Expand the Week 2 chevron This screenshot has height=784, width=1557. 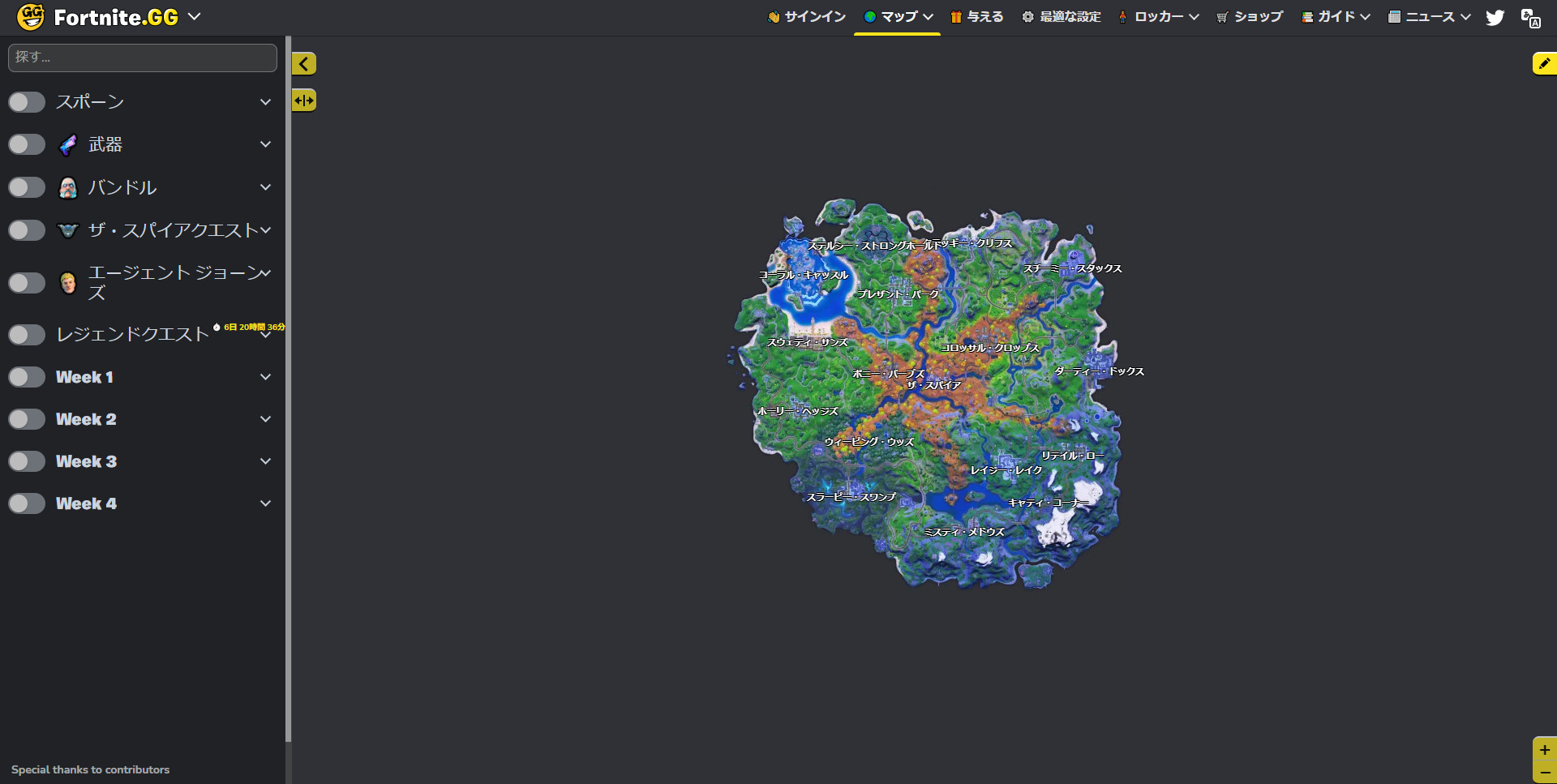click(x=265, y=419)
